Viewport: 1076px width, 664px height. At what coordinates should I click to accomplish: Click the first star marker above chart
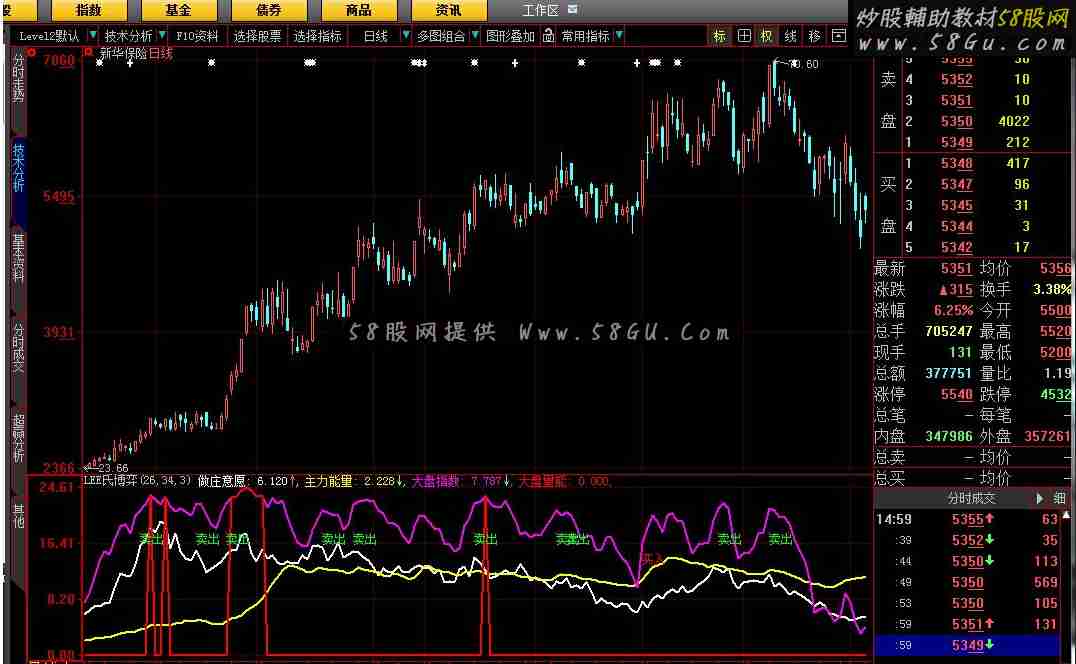tap(100, 63)
